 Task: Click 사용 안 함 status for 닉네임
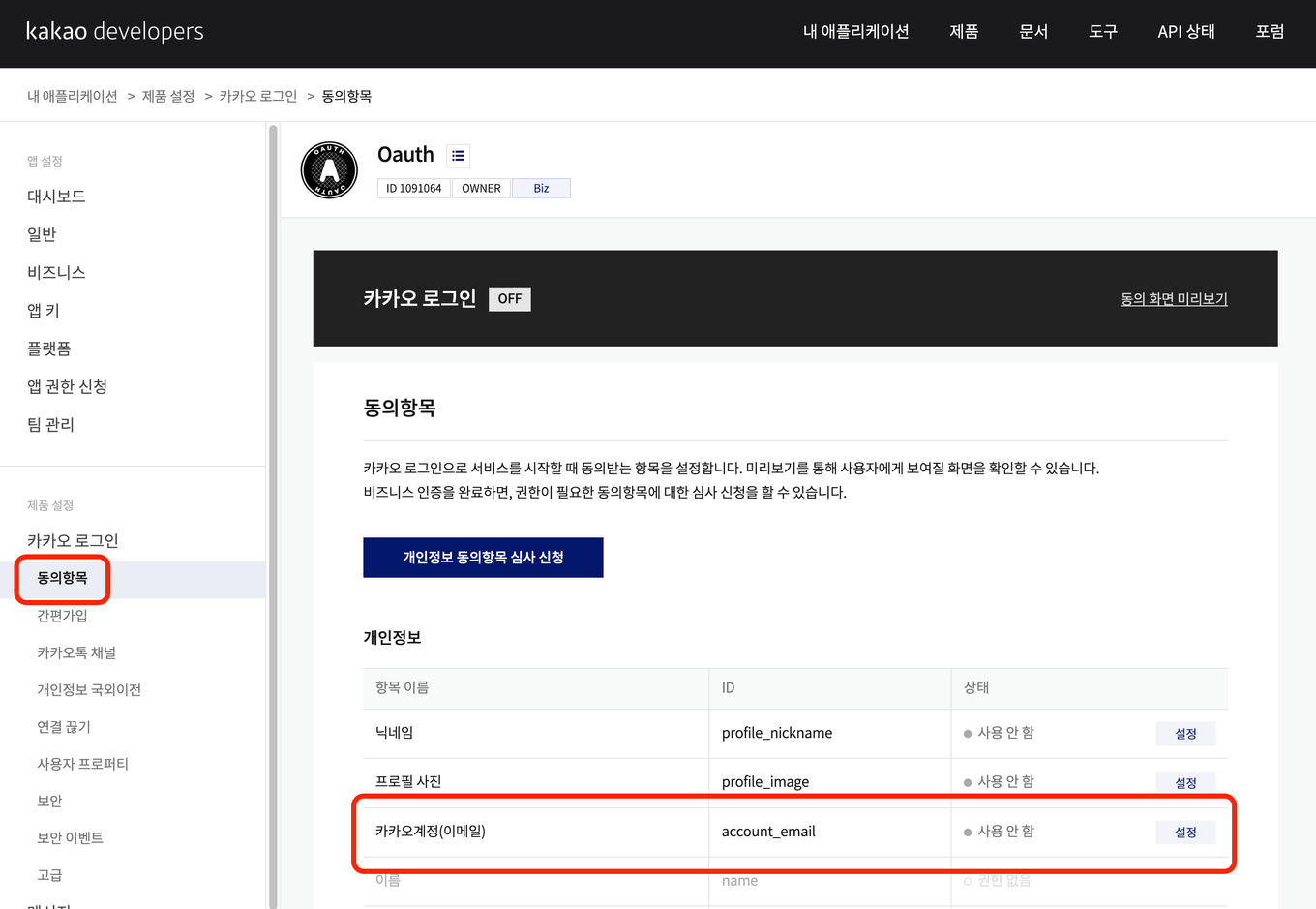tap(999, 733)
